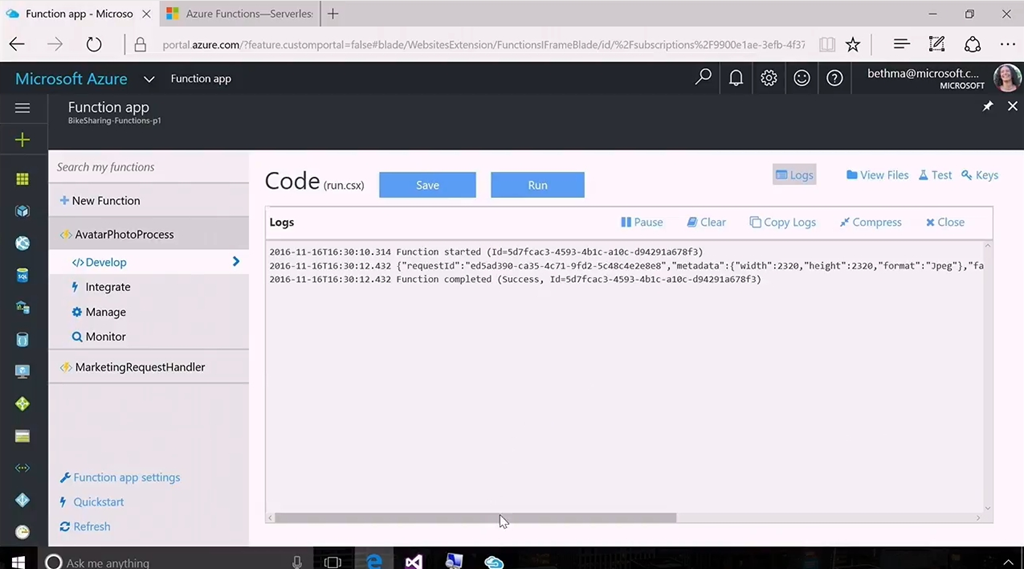The image size is (1024, 569).
Task: Open browser reading view icon
Action: tap(827, 44)
